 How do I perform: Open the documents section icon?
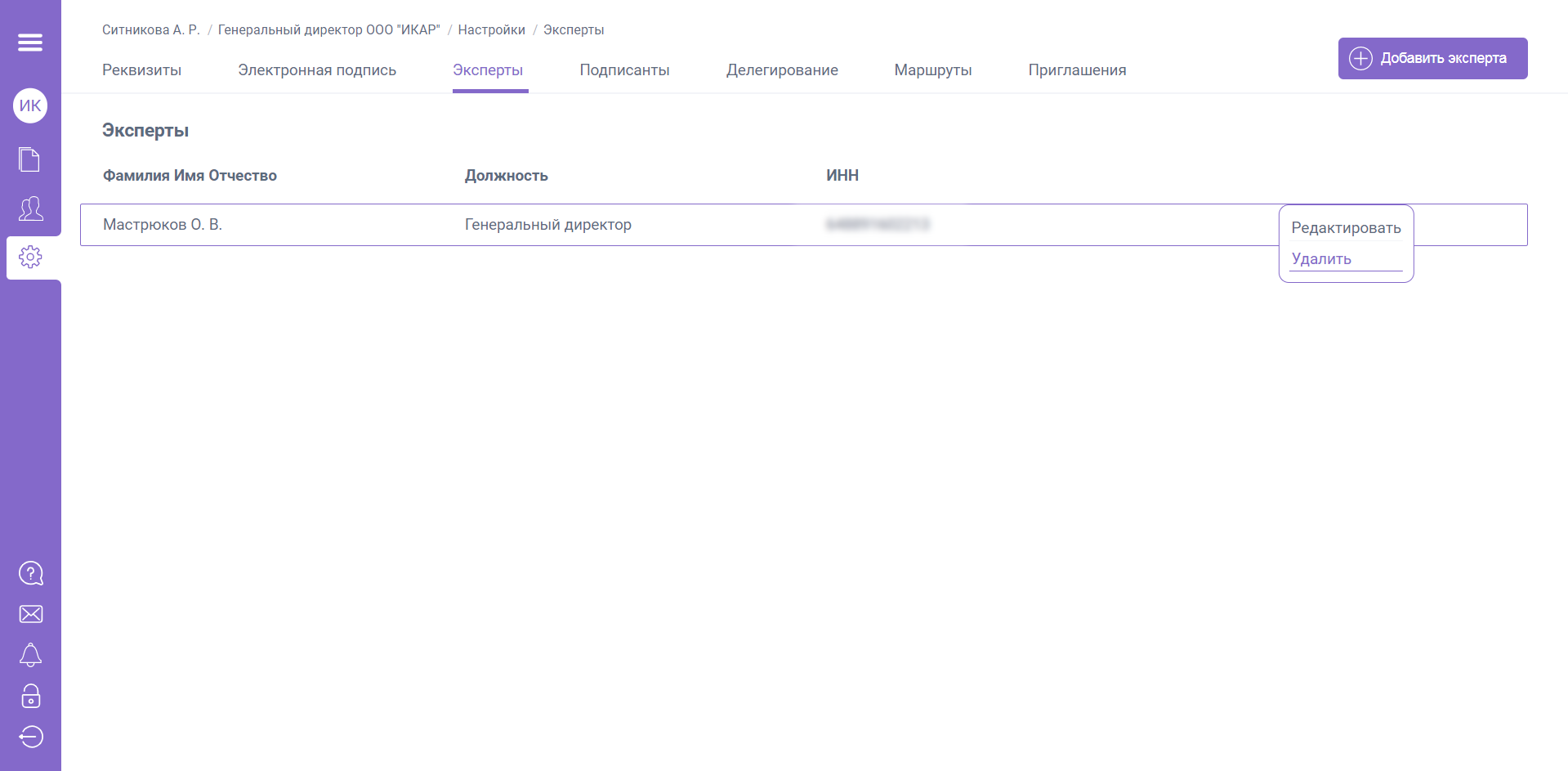point(29,159)
